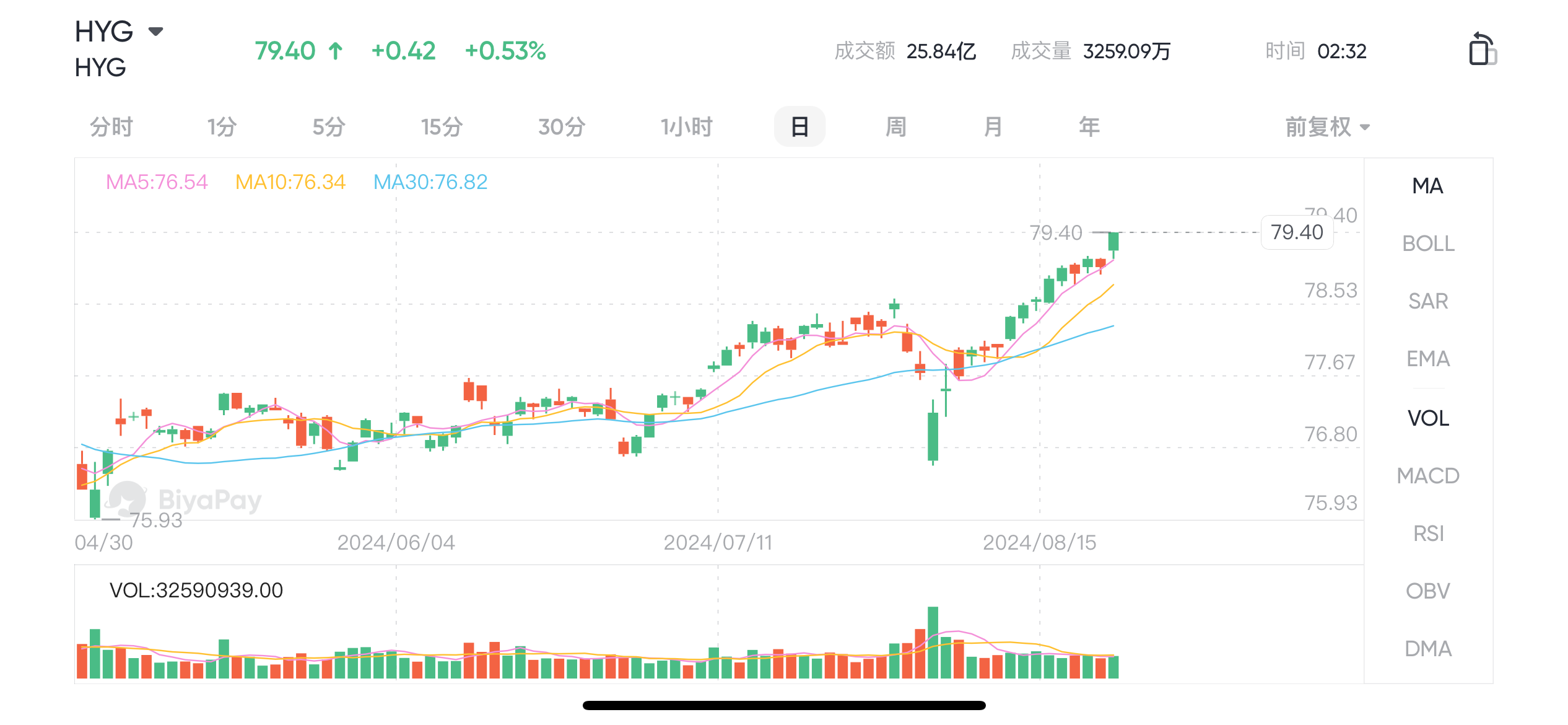Choose the 15分 interval tab
The image size is (1568, 725).
tap(442, 127)
